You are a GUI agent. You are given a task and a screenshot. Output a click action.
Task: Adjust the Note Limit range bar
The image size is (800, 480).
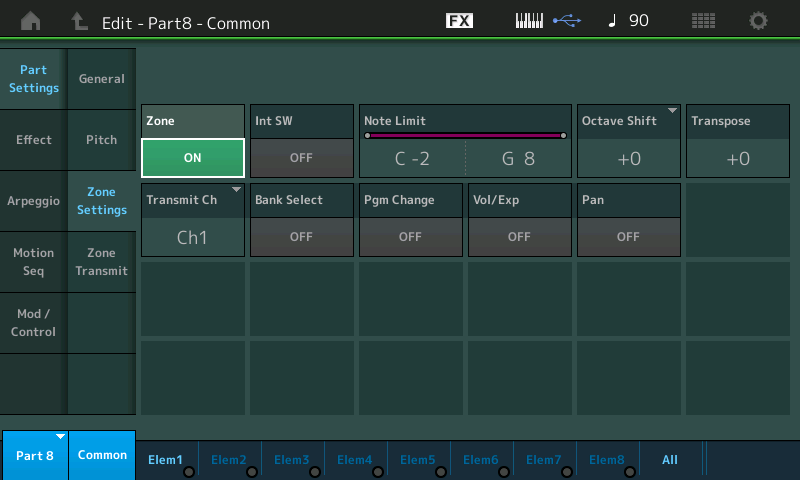(x=465, y=135)
